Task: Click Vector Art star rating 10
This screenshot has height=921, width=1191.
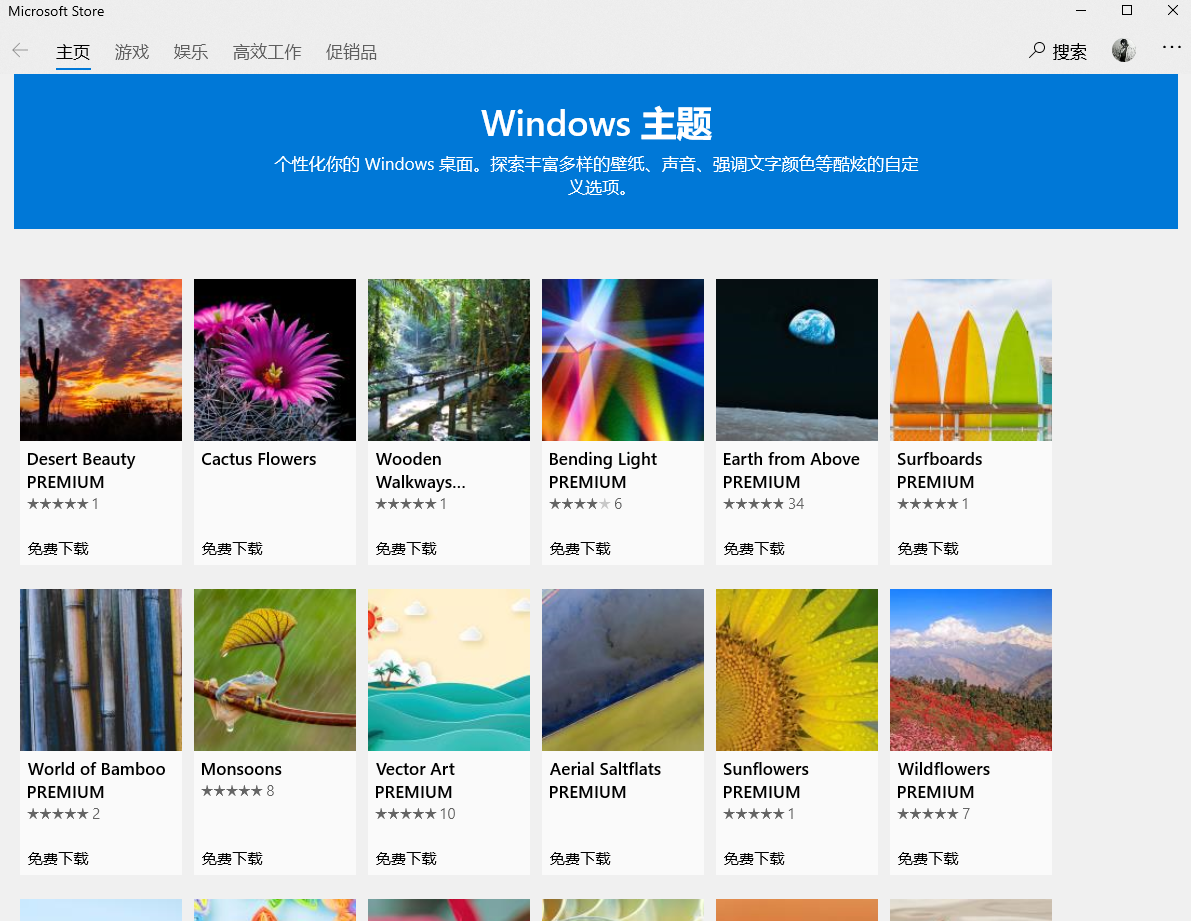Action: 415,813
